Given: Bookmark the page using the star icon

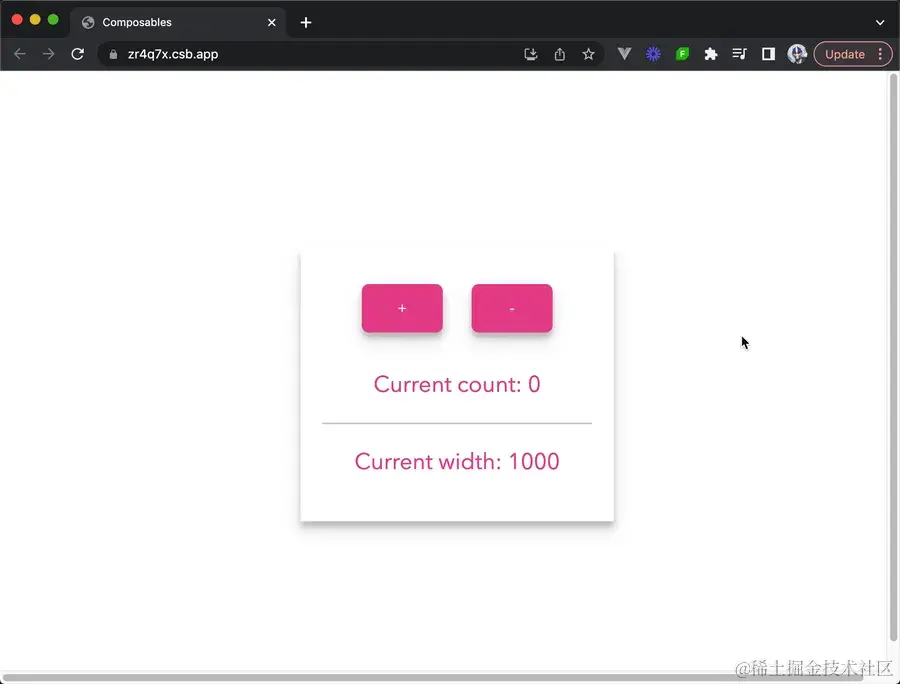Looking at the screenshot, I should pos(588,54).
